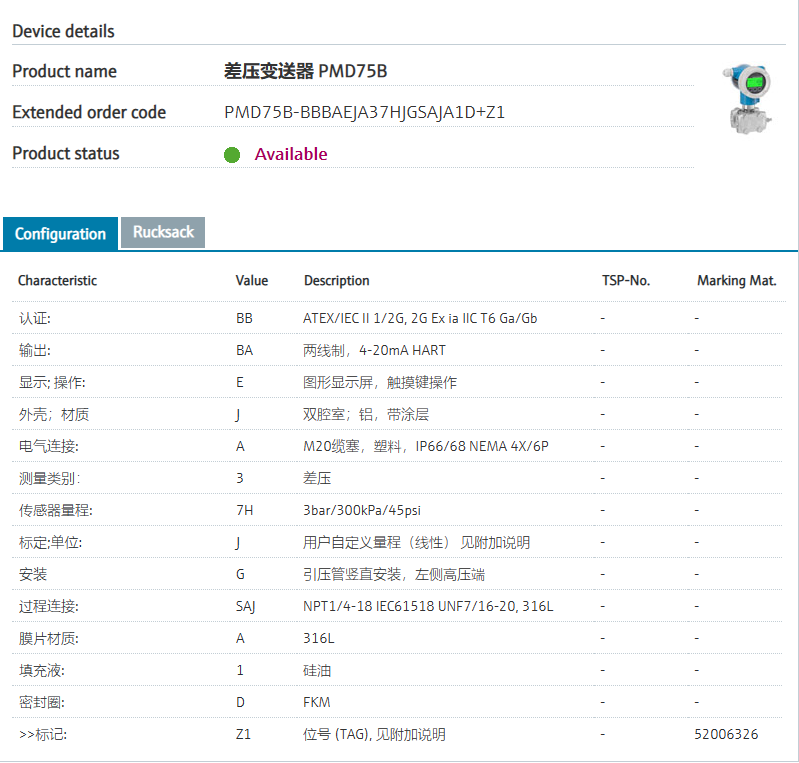
Task: Click the Marking Mat. column header
Action: pos(736,281)
